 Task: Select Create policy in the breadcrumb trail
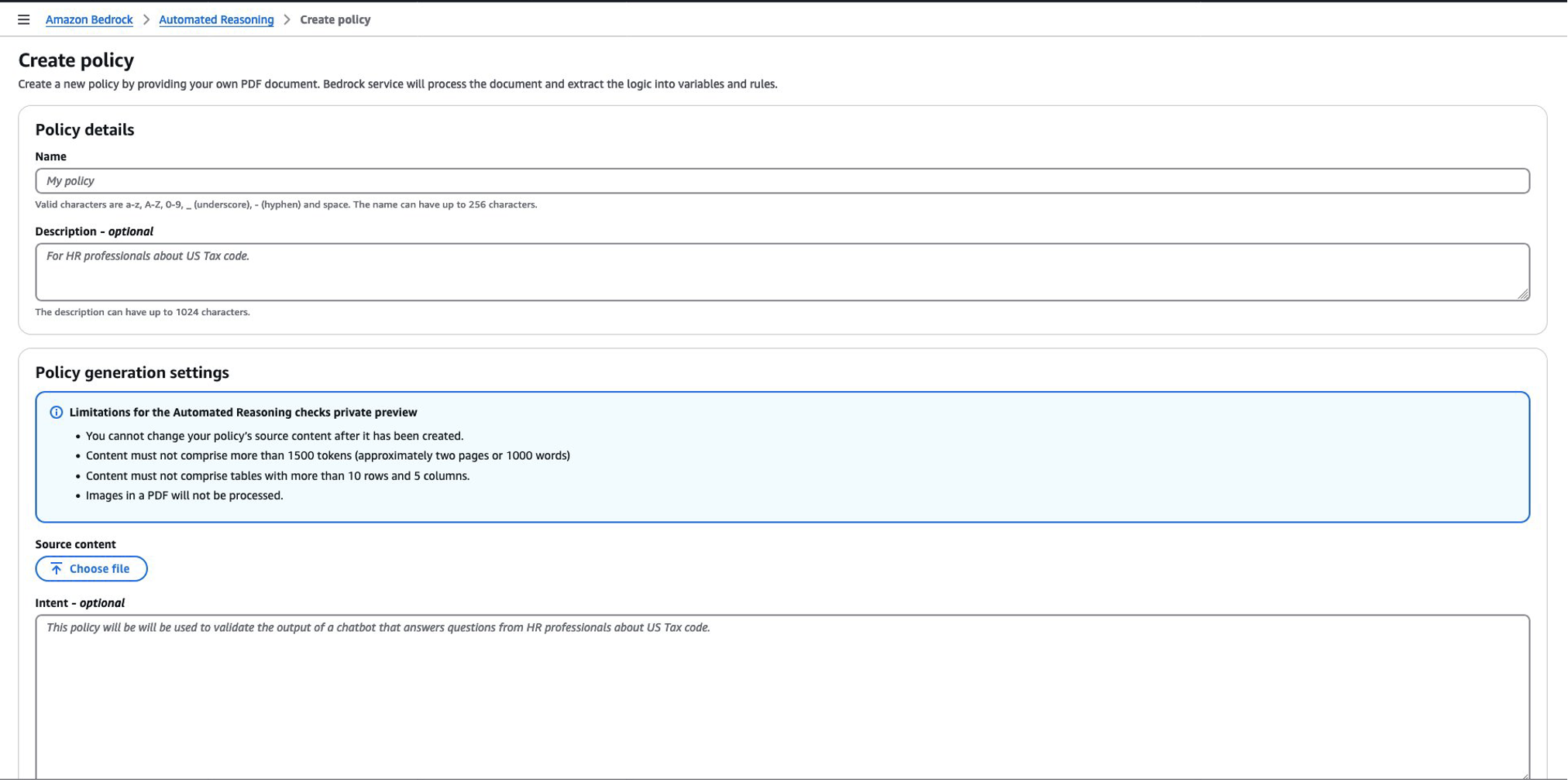(x=335, y=19)
